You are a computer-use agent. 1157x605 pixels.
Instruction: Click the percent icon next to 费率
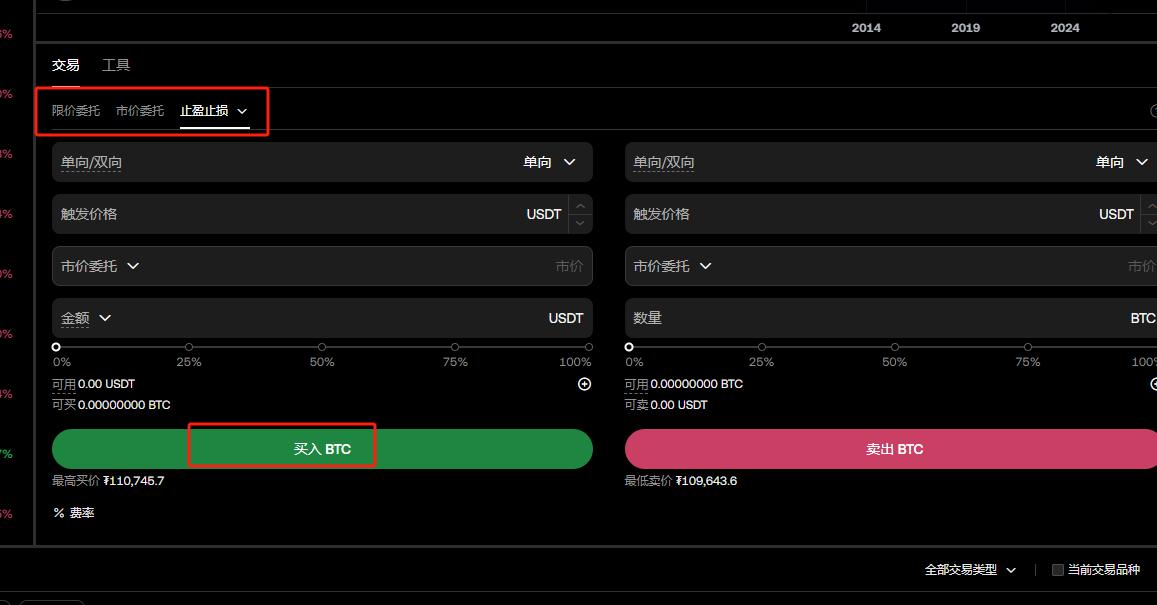(x=59, y=513)
